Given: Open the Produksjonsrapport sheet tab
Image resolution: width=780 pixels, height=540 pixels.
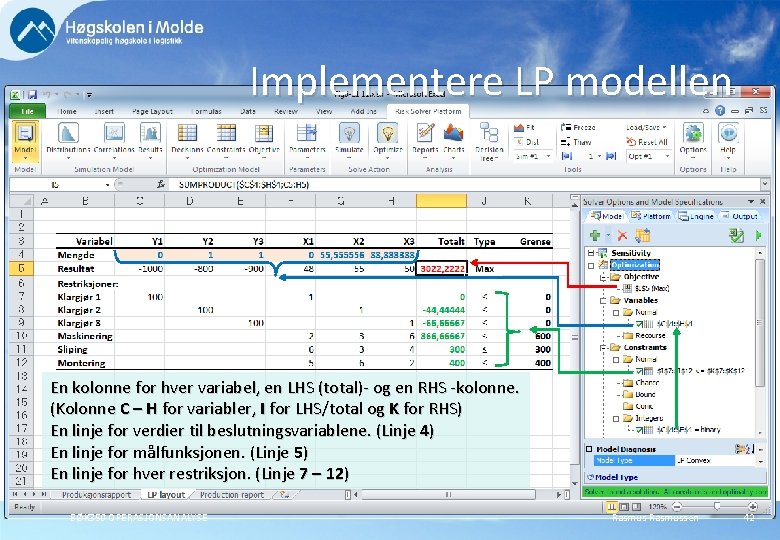Looking at the screenshot, I should pyautogui.click(x=96, y=495).
